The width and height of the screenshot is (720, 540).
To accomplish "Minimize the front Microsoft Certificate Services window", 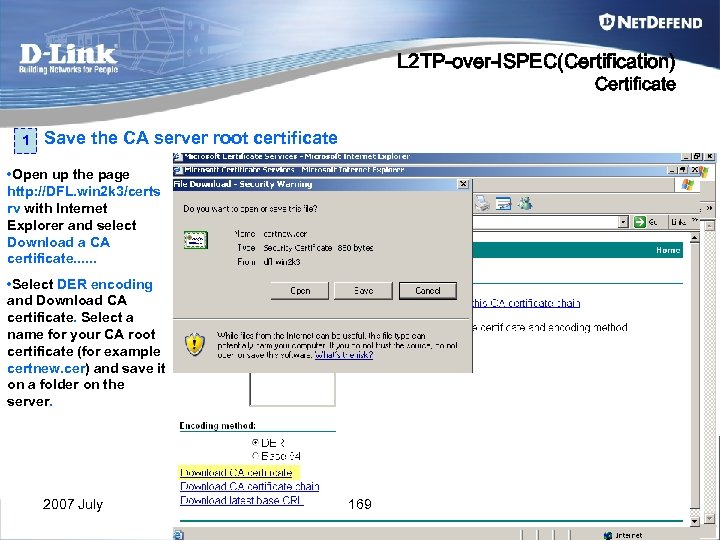I will [672, 170].
